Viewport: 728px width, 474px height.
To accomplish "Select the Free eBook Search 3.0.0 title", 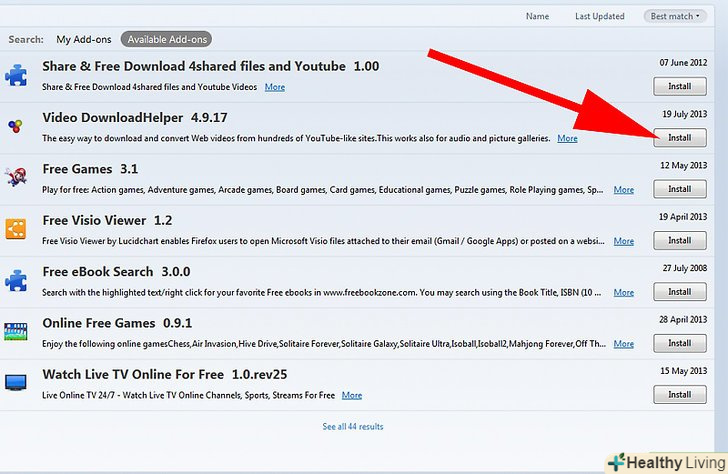I will pos(116,272).
